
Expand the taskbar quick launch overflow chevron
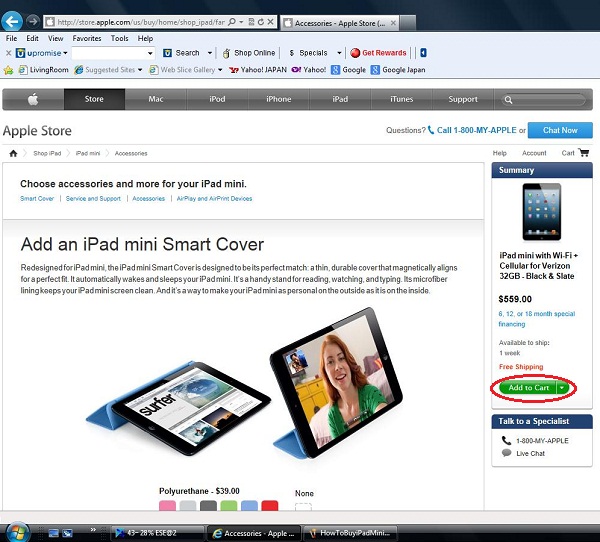pos(93,530)
